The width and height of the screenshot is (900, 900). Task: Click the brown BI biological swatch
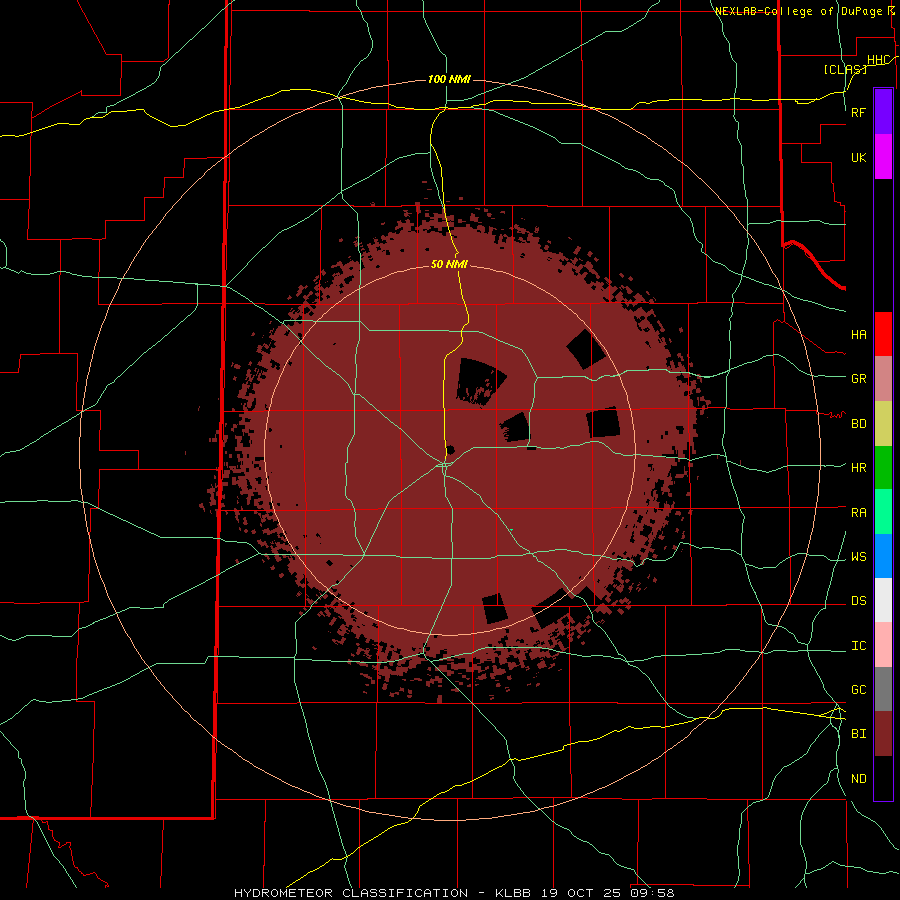(883, 734)
